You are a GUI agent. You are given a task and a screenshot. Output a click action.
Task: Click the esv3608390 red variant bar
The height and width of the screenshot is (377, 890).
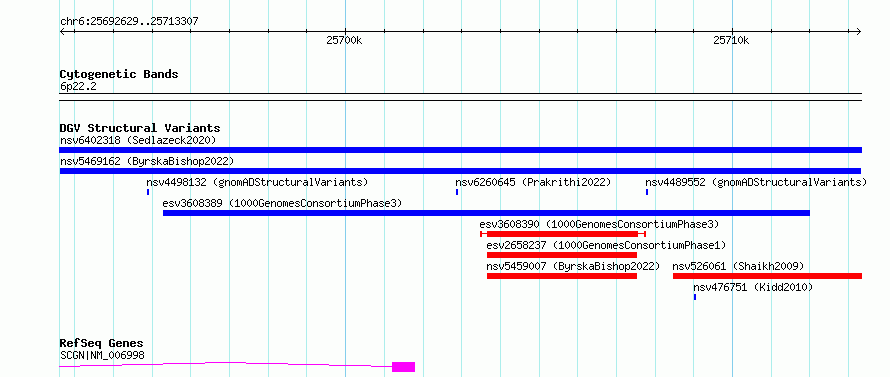562,234
